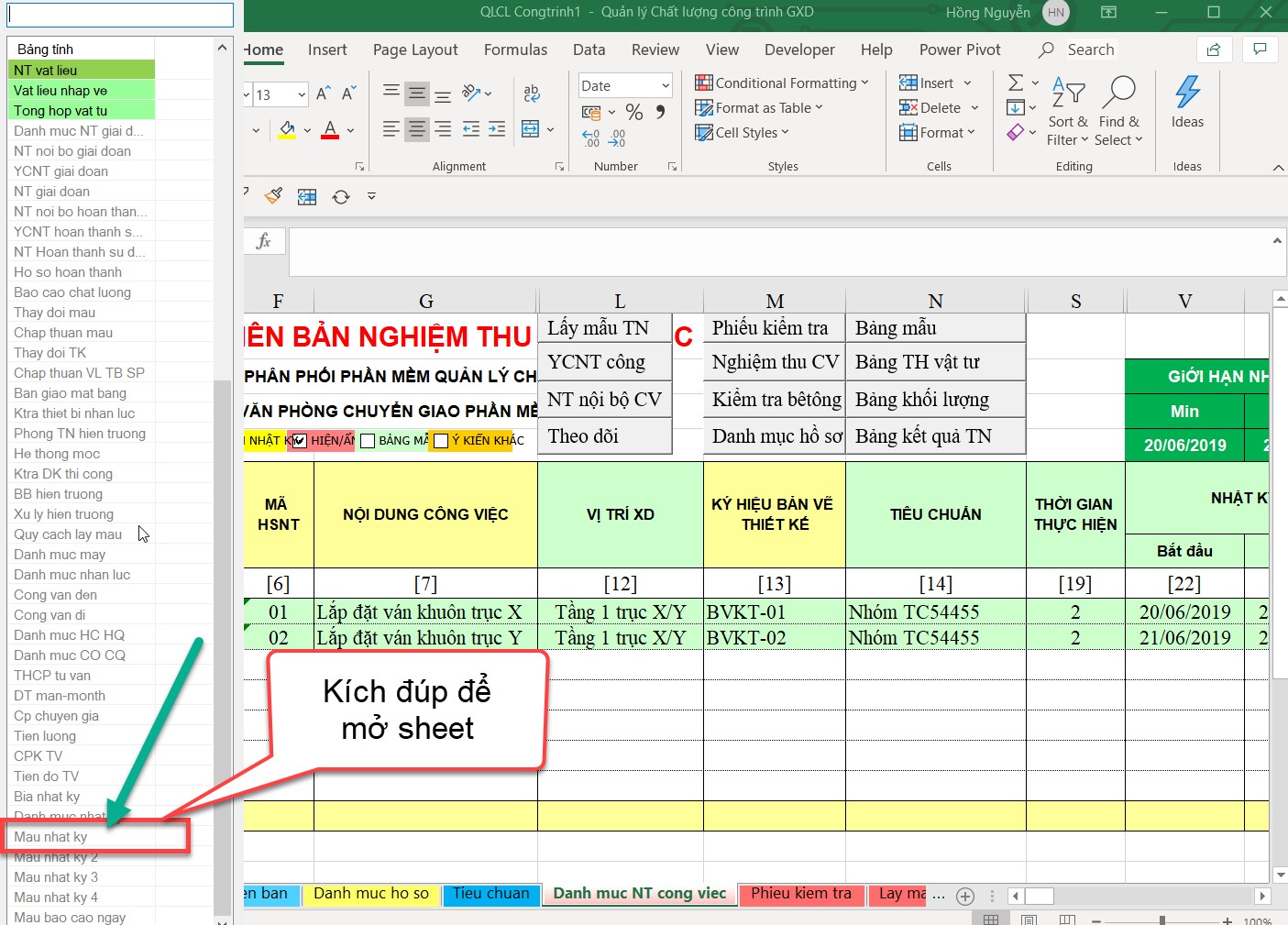The height and width of the screenshot is (925, 1288).
Task: Click the Comma Style icon
Action: 660,112
